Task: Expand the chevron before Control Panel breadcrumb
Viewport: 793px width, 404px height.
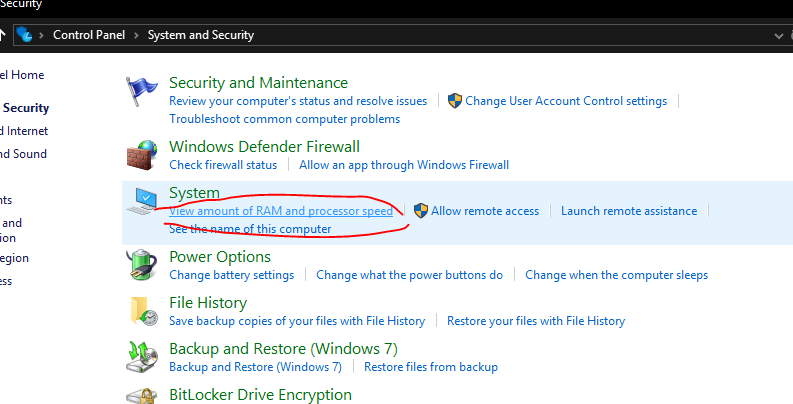Action: click(42, 35)
